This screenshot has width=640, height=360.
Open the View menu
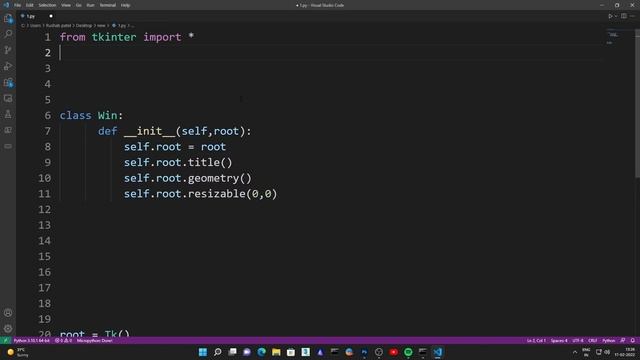tap(66, 5)
